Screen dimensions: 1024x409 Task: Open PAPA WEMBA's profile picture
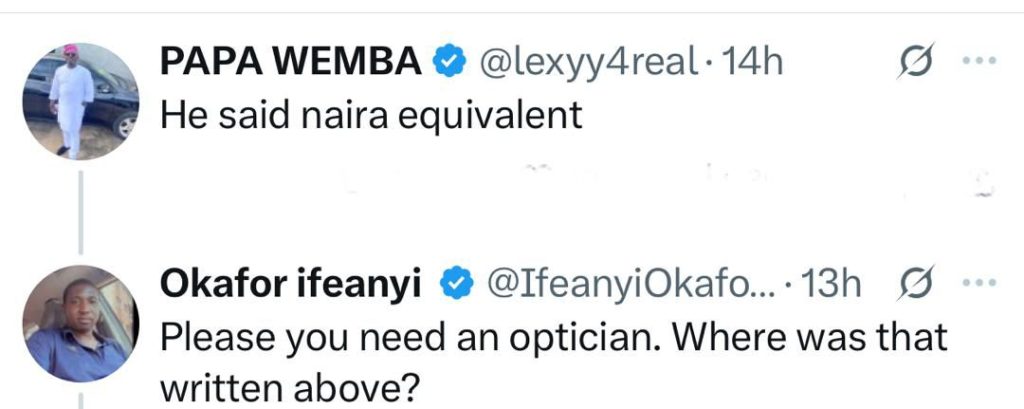tap(79, 101)
